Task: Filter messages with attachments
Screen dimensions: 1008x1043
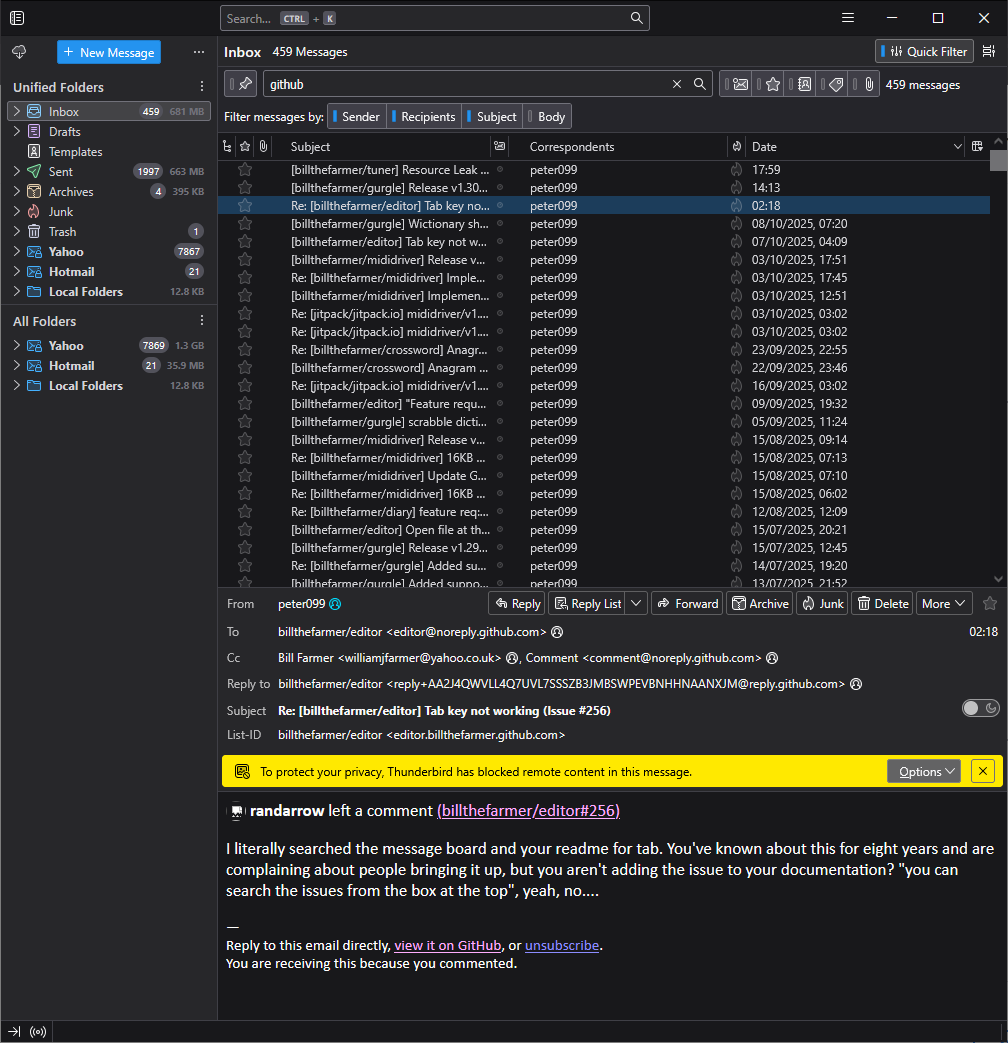Action: click(x=868, y=85)
